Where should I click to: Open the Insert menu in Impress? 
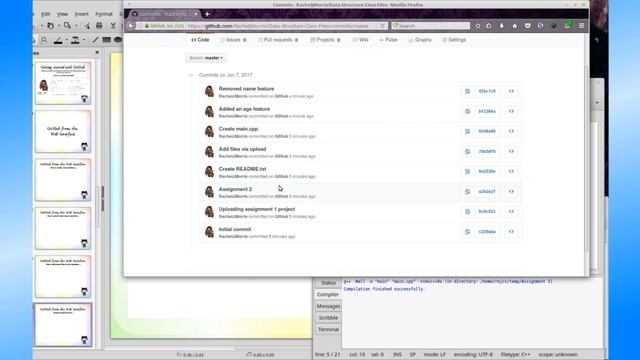81,14
